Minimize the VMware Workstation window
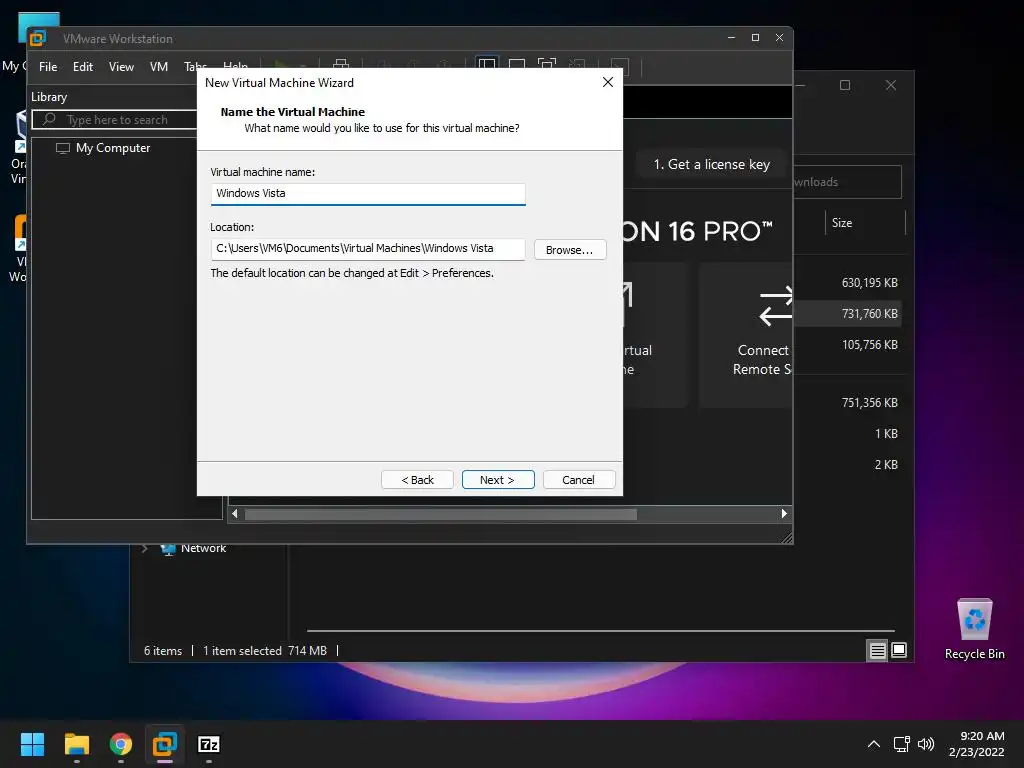 [731, 38]
